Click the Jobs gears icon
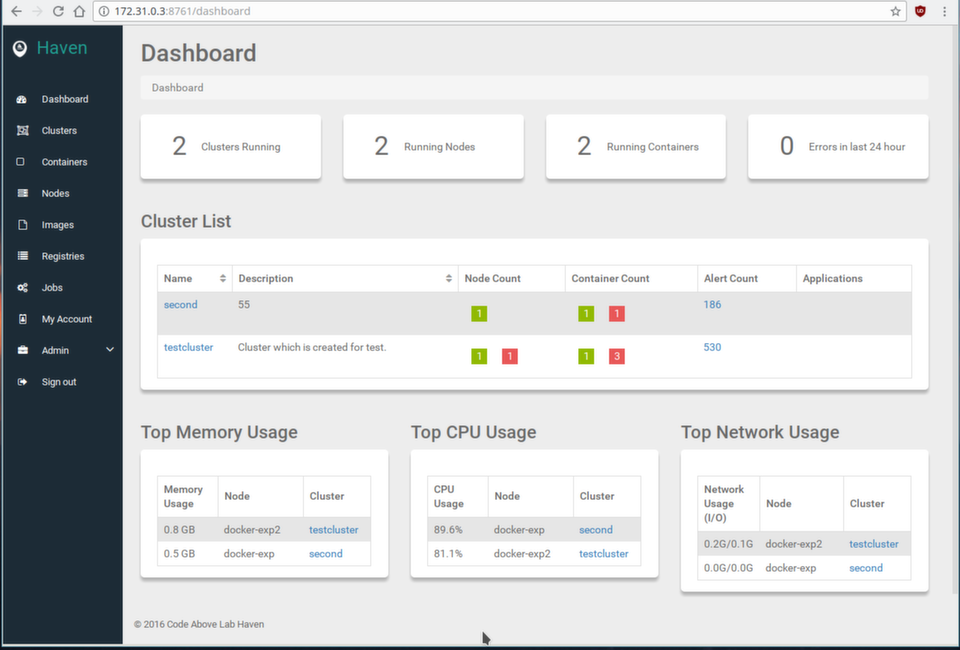Image resolution: width=960 pixels, height=650 pixels. tap(23, 288)
